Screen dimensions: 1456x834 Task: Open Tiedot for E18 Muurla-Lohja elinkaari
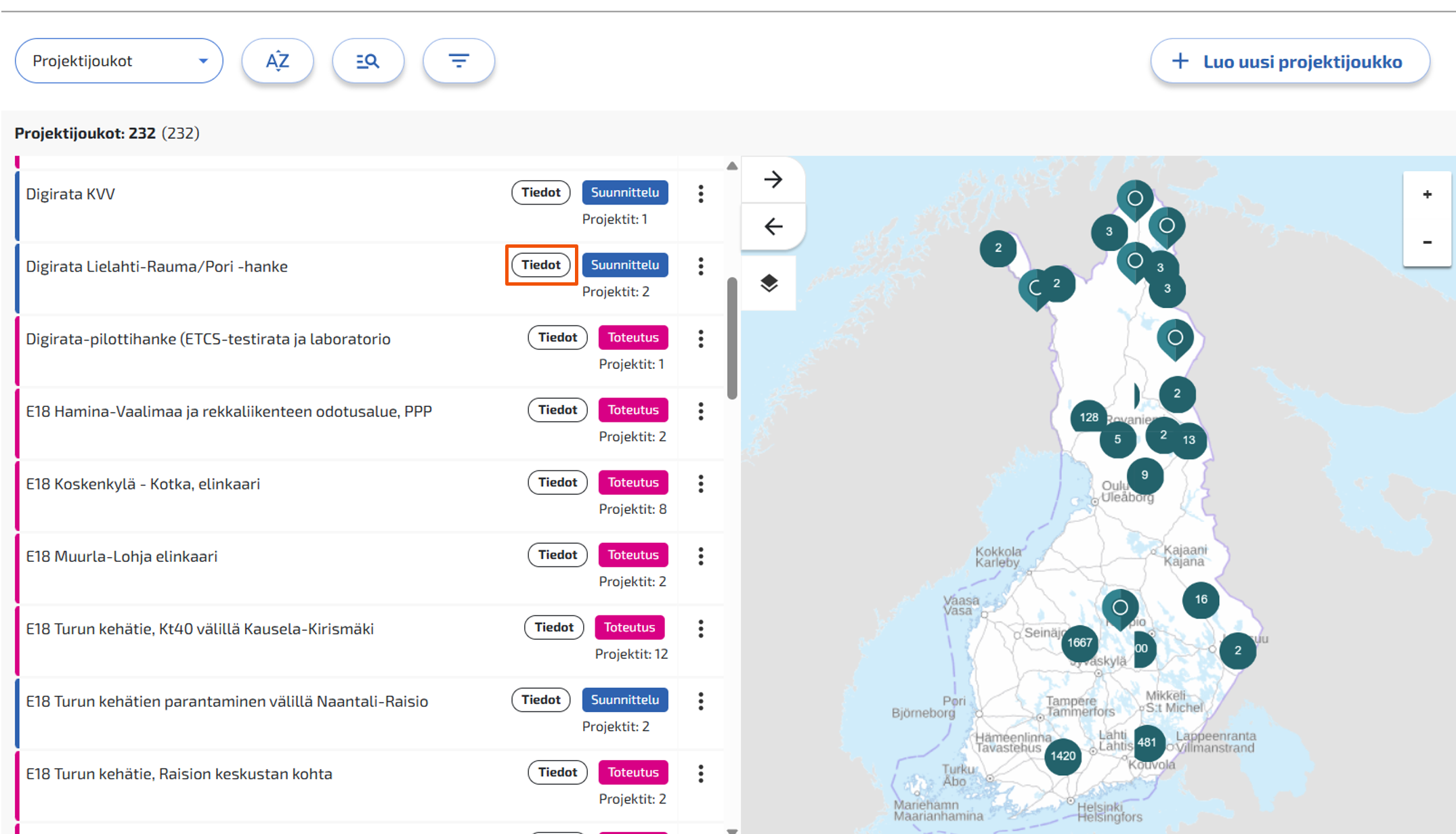coord(558,554)
